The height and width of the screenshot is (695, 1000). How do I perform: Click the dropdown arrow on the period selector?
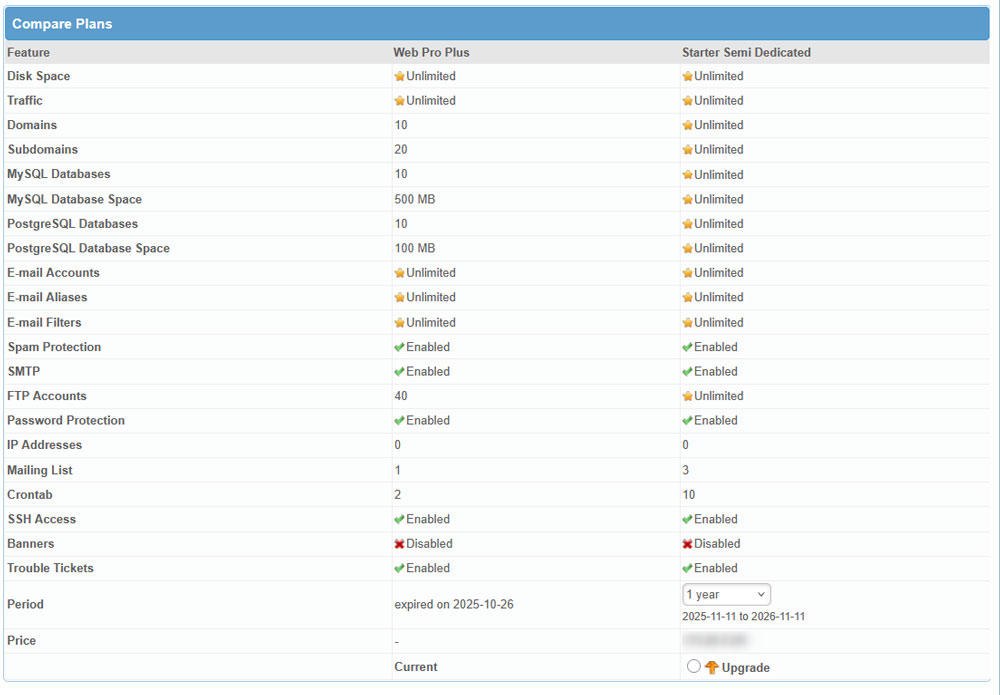(763, 594)
